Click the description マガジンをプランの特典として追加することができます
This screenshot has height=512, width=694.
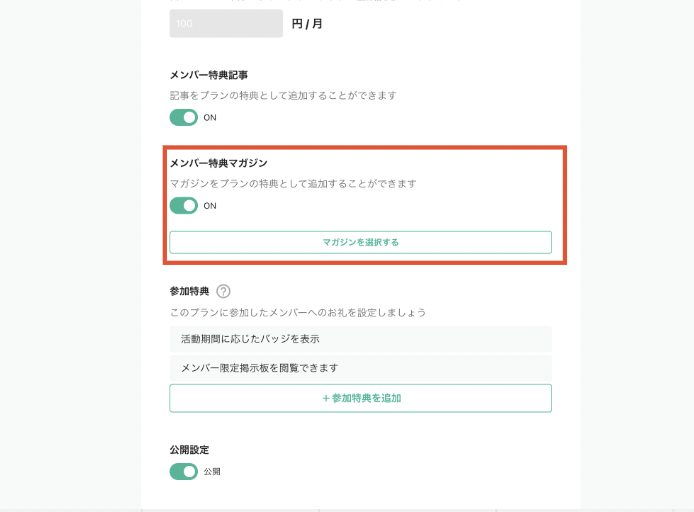(x=293, y=184)
